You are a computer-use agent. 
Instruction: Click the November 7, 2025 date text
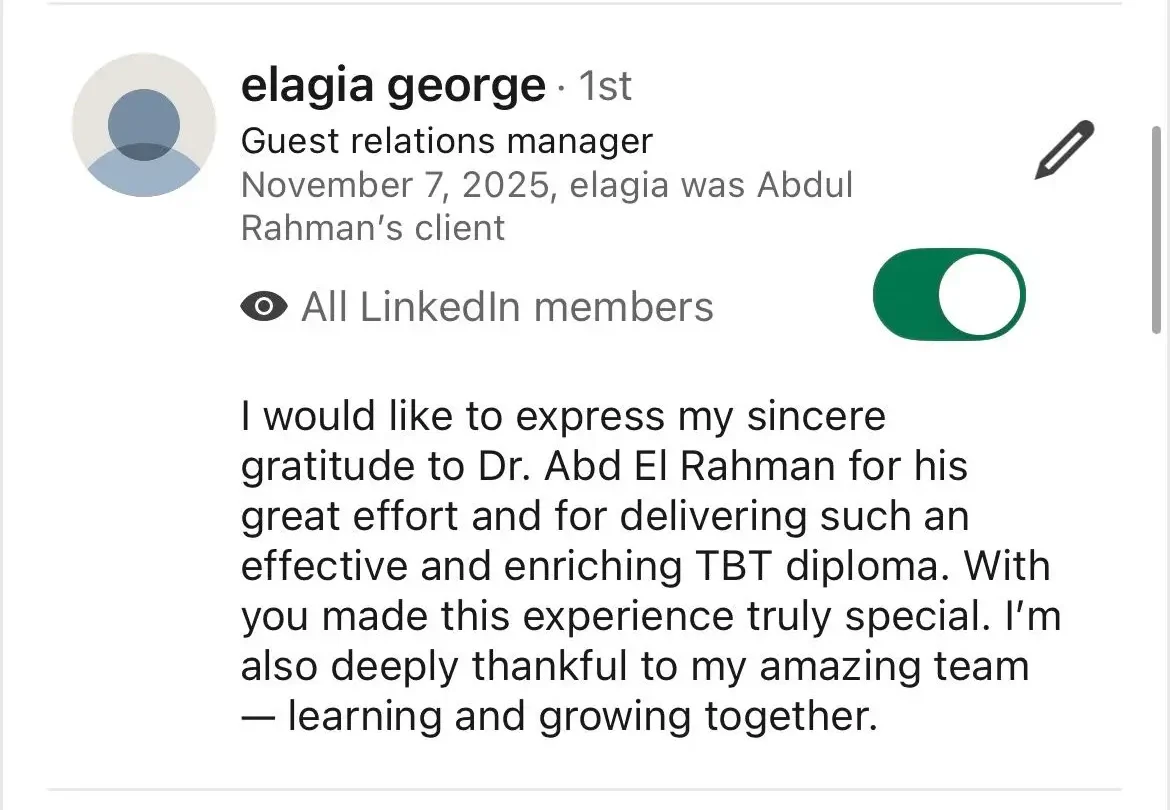click(x=398, y=185)
